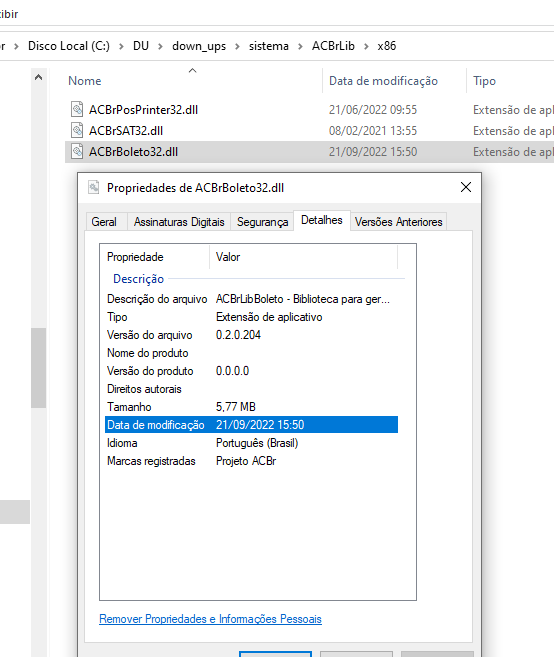Select Versão do arquivo row
The width and height of the screenshot is (554, 657).
click(x=251, y=335)
